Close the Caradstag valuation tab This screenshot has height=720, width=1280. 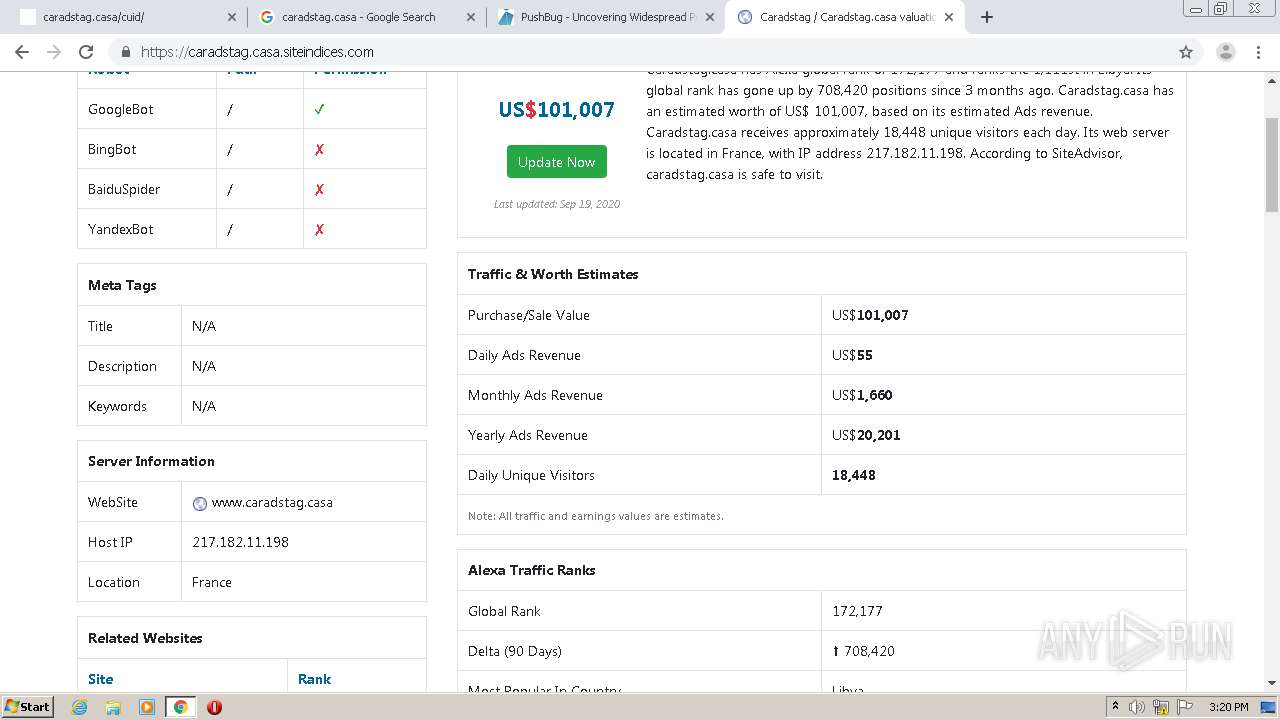[x=949, y=17]
